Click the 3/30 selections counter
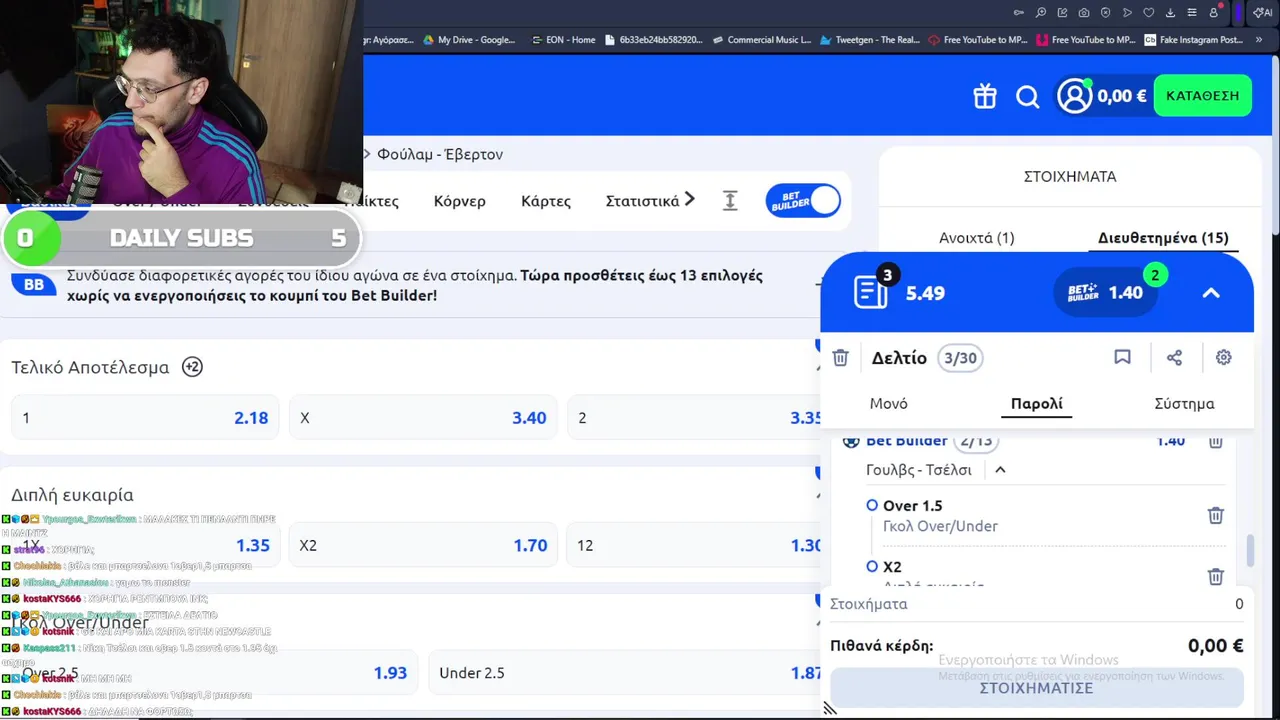The image size is (1280, 720). (960, 358)
